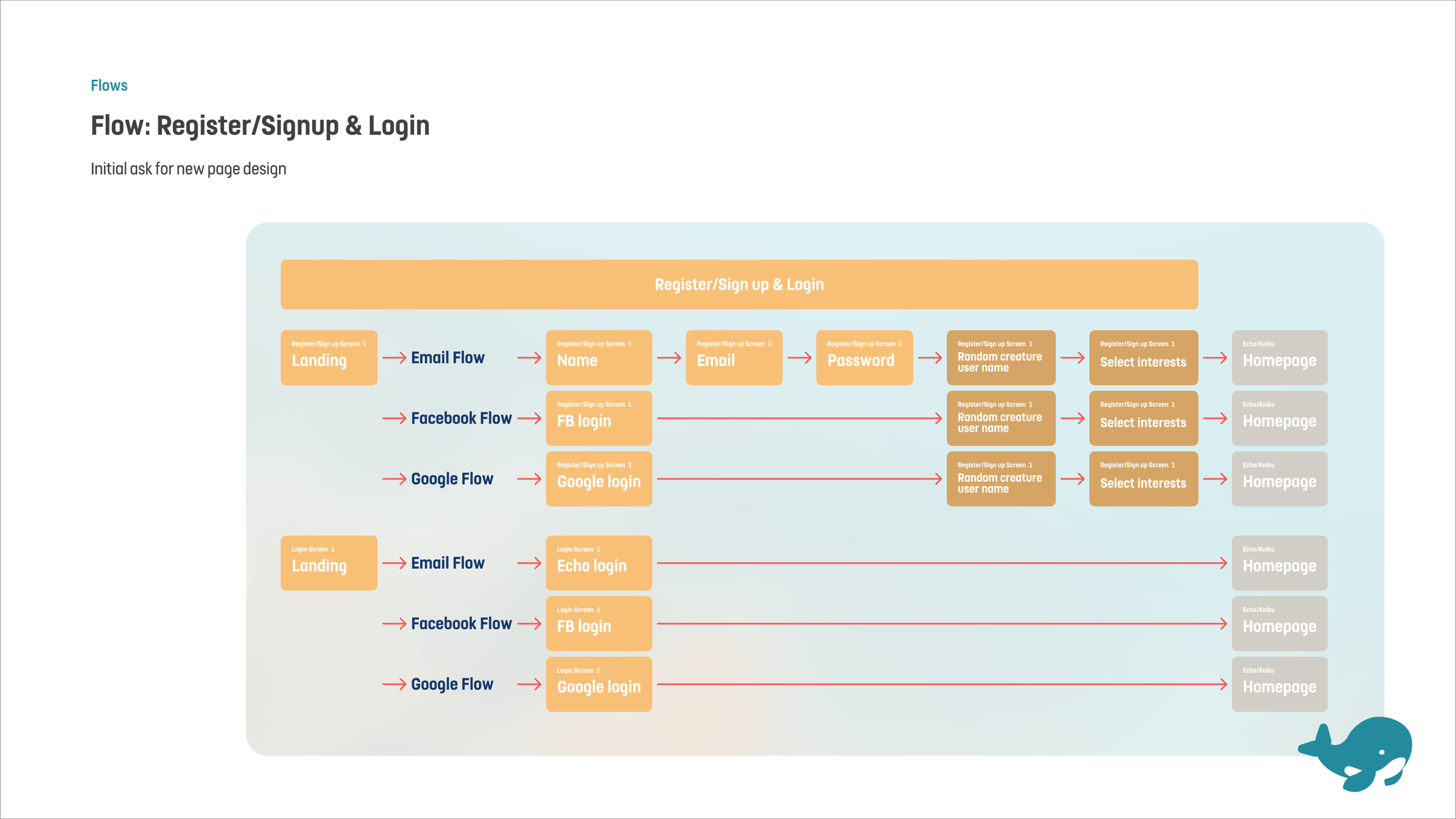Click the Name screen box
The image size is (1456, 819).
tap(598, 358)
